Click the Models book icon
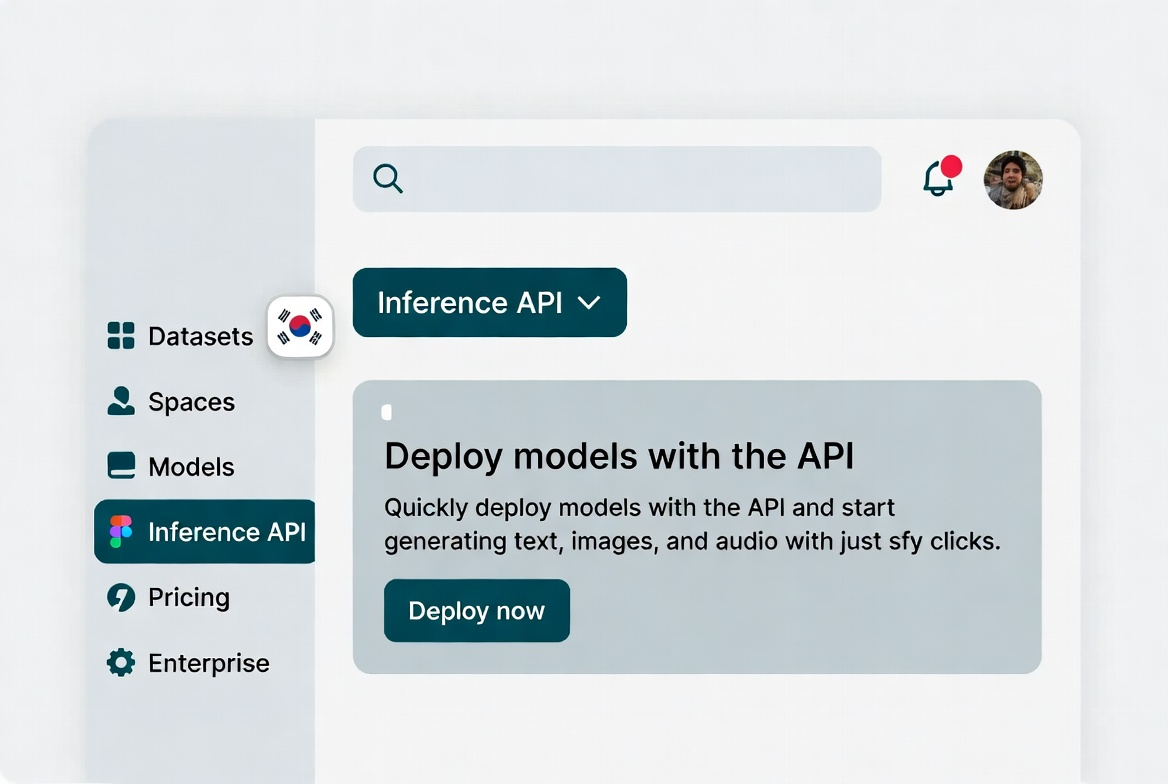This screenshot has width=1168, height=784. point(119,466)
